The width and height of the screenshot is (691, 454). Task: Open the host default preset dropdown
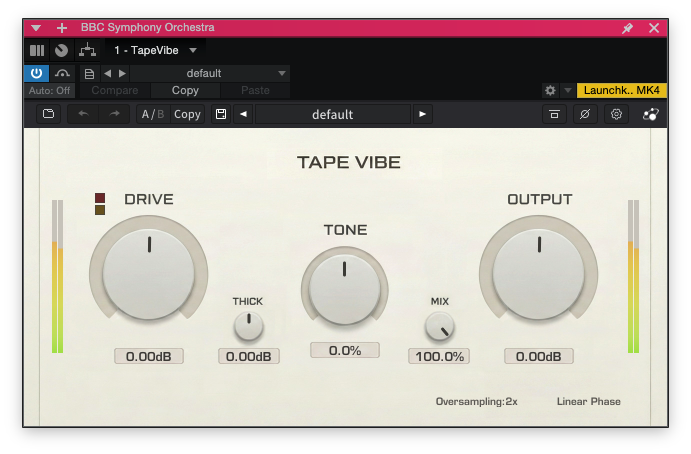[210, 74]
